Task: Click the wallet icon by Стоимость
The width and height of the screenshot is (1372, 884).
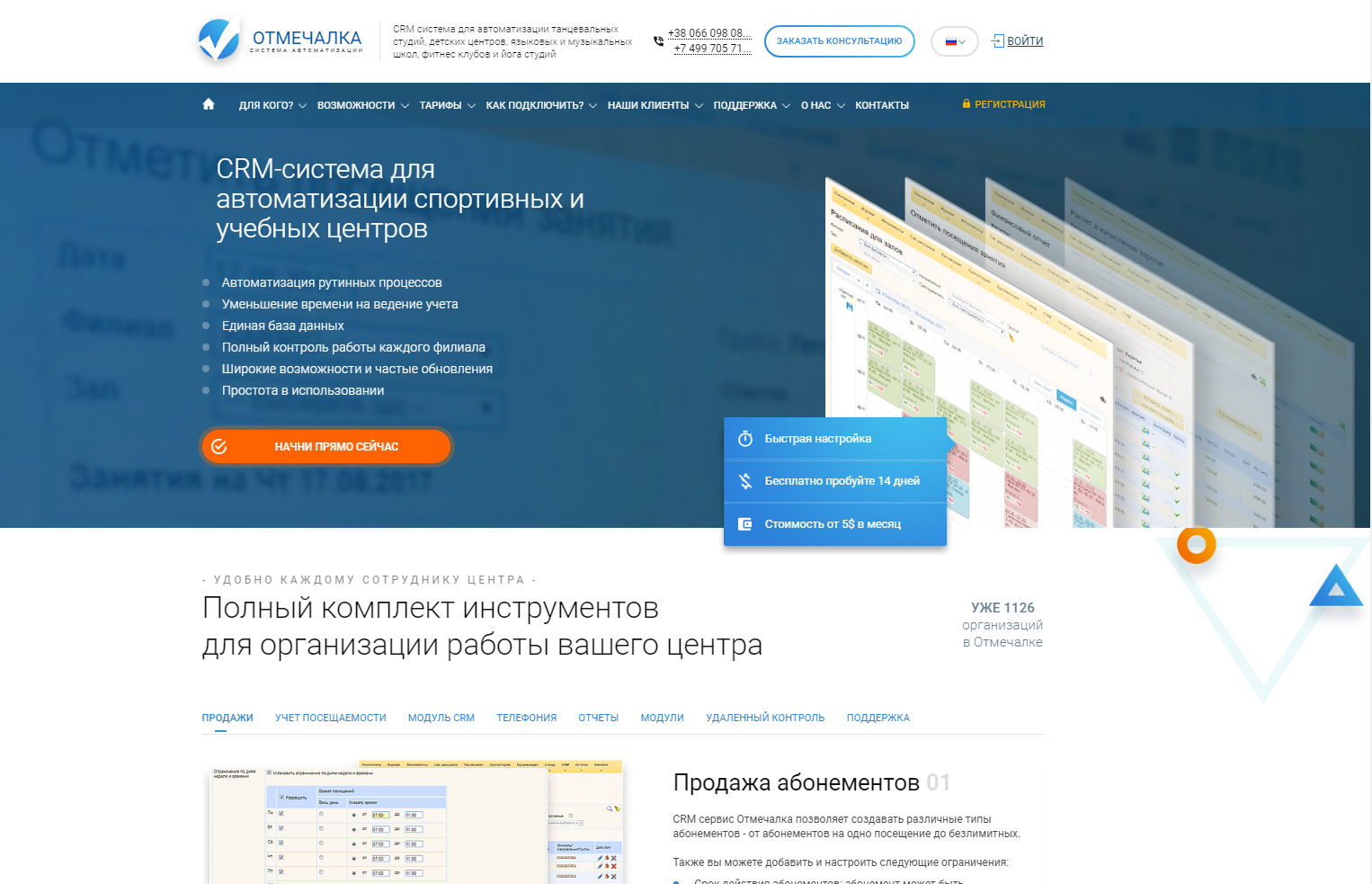Action: [745, 523]
